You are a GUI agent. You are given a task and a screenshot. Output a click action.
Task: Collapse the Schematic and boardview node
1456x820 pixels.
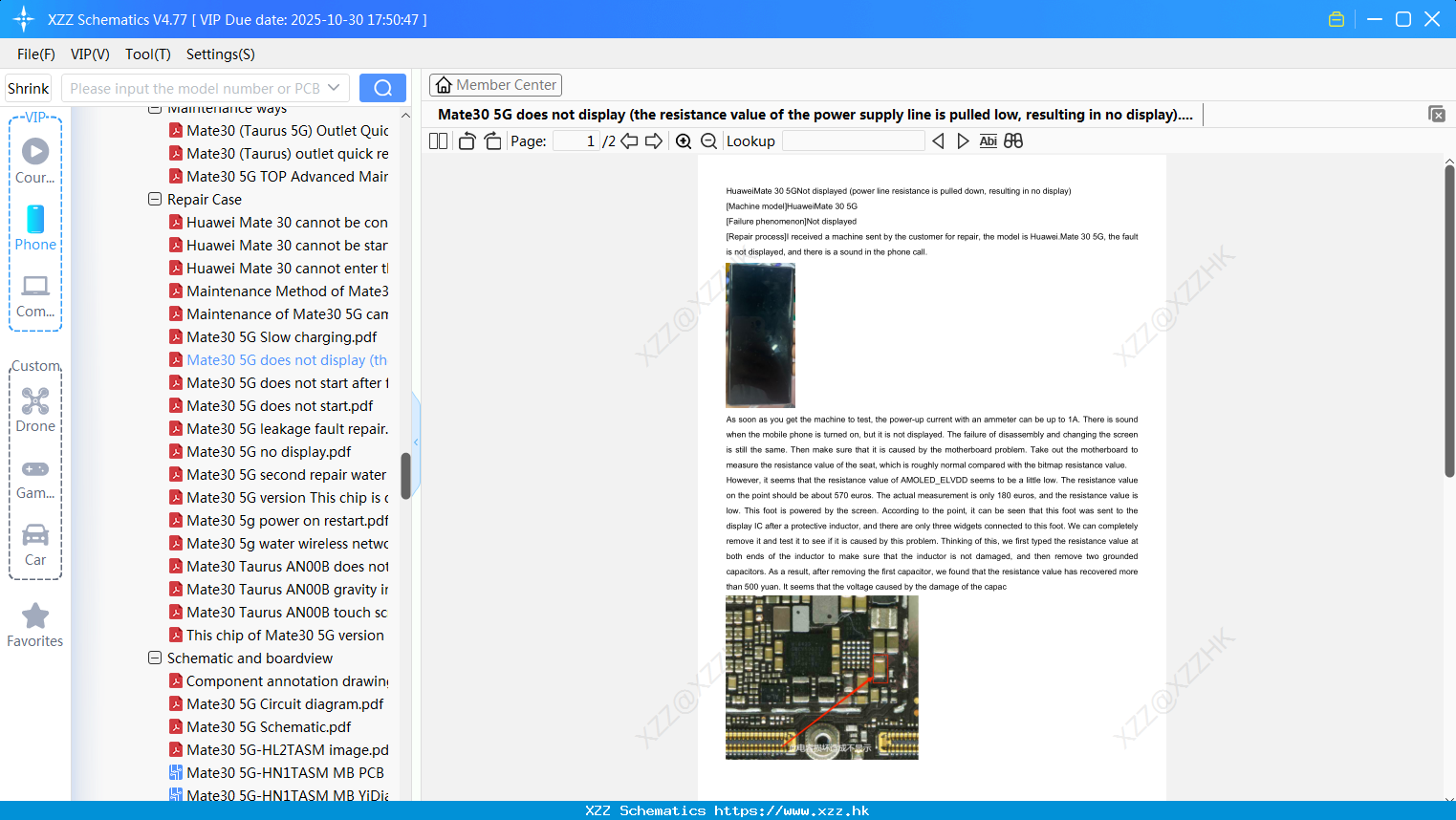155,658
